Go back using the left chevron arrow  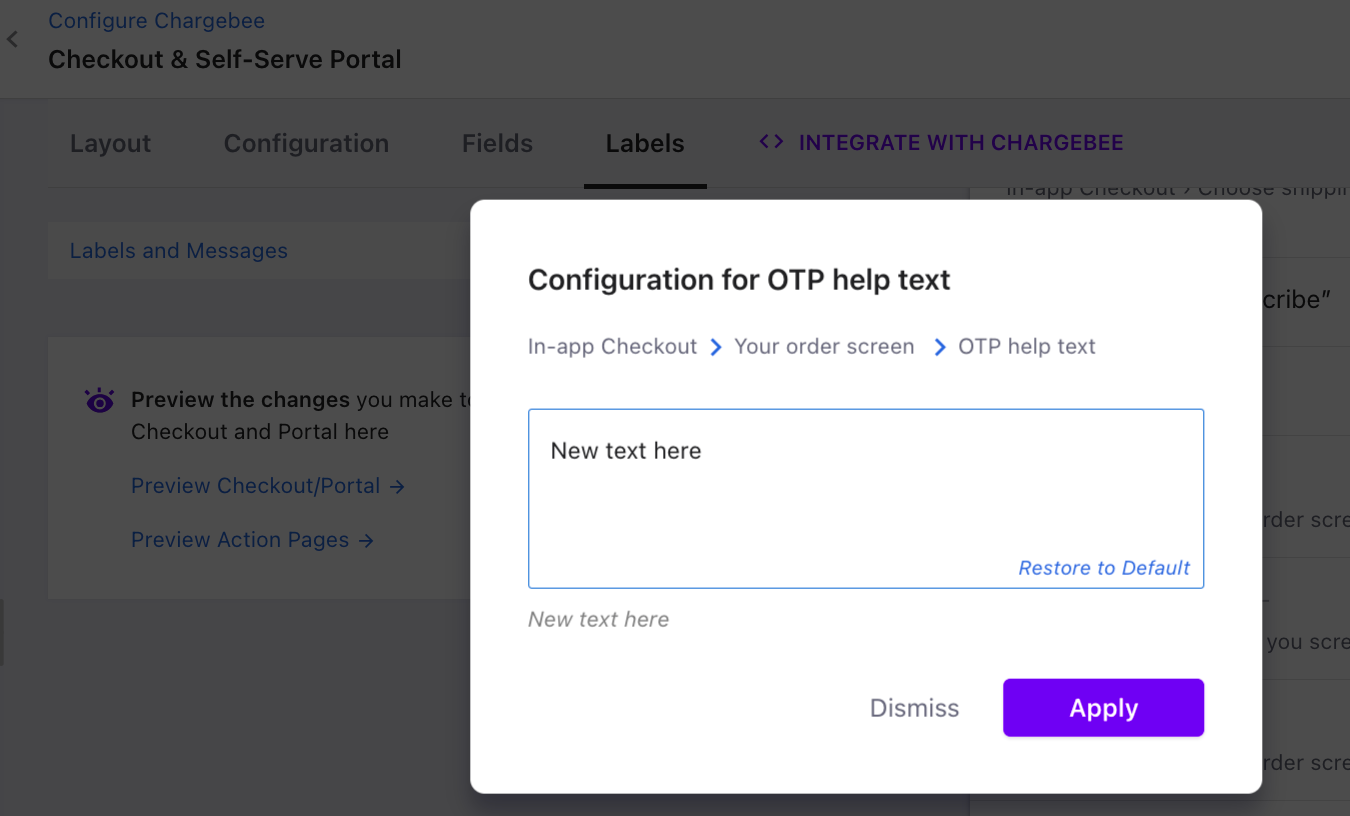pos(12,39)
